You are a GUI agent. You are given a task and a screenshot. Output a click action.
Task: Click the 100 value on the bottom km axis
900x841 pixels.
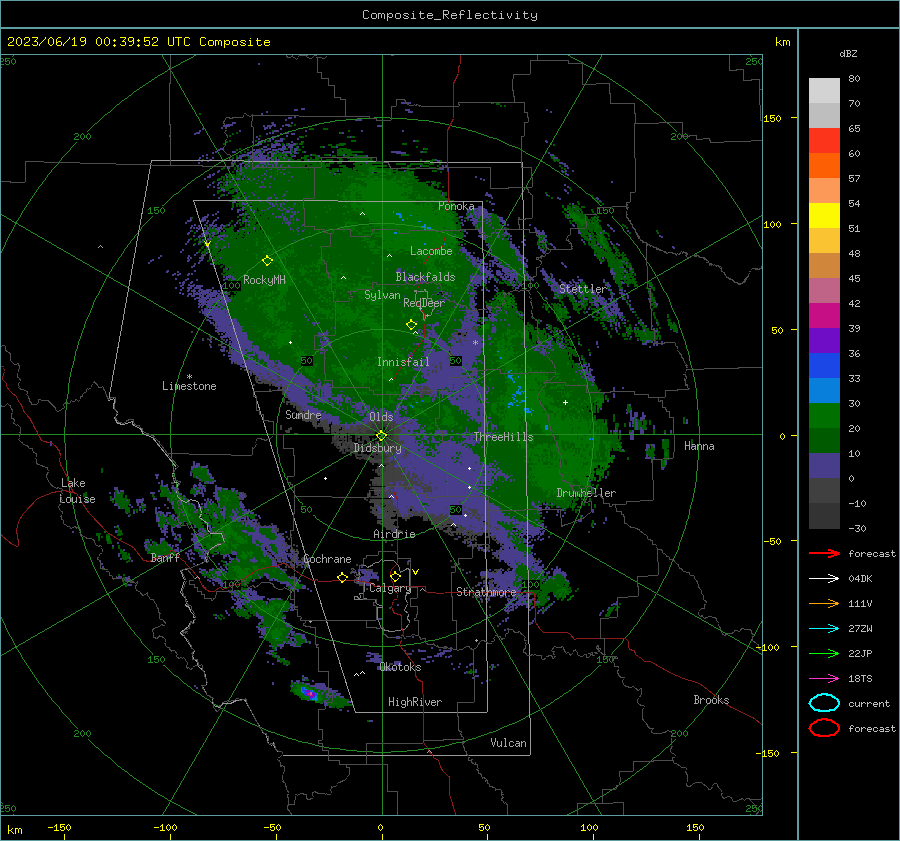tap(589, 828)
